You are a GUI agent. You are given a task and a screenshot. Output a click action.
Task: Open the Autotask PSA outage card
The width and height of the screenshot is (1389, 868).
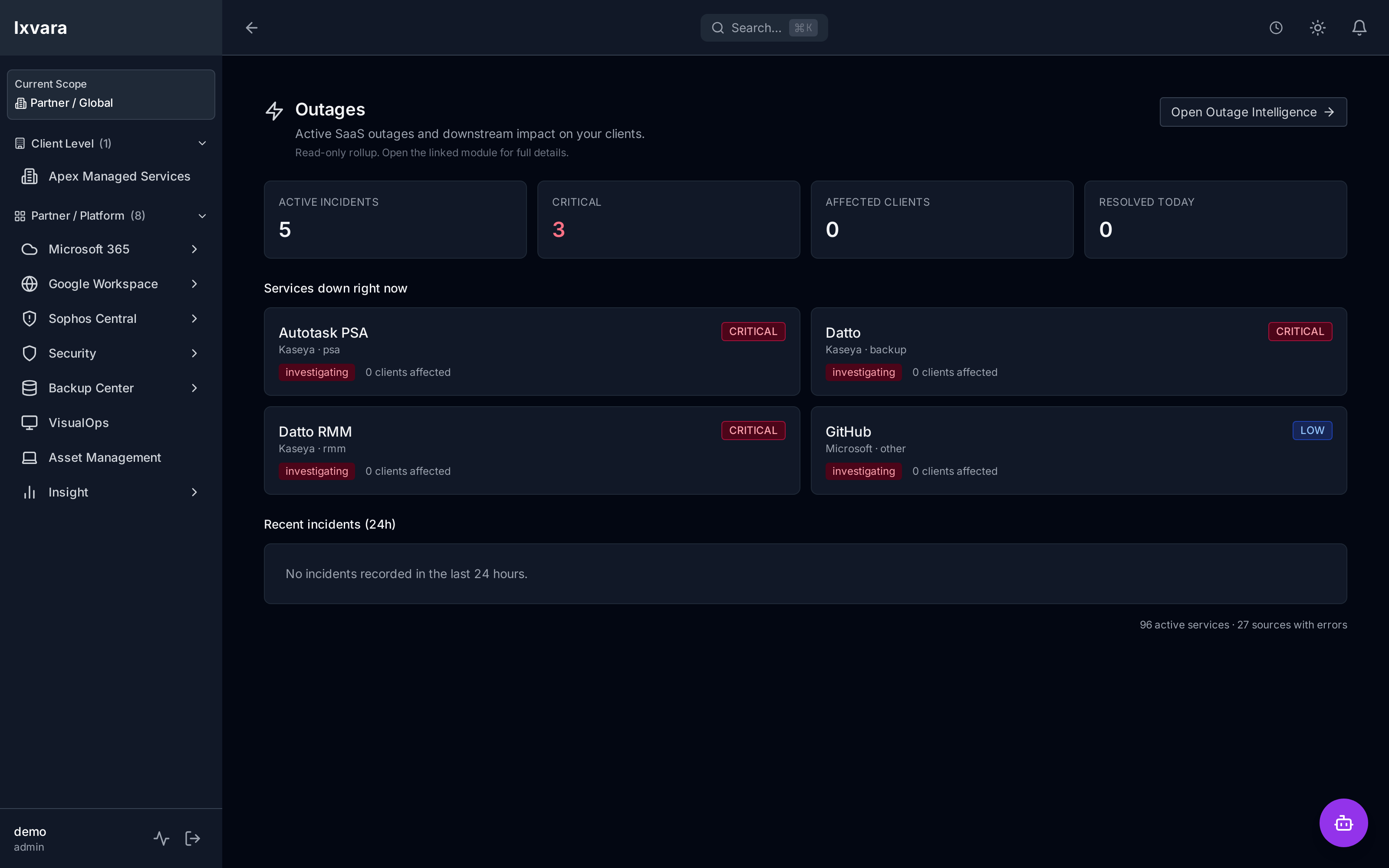coord(531,352)
